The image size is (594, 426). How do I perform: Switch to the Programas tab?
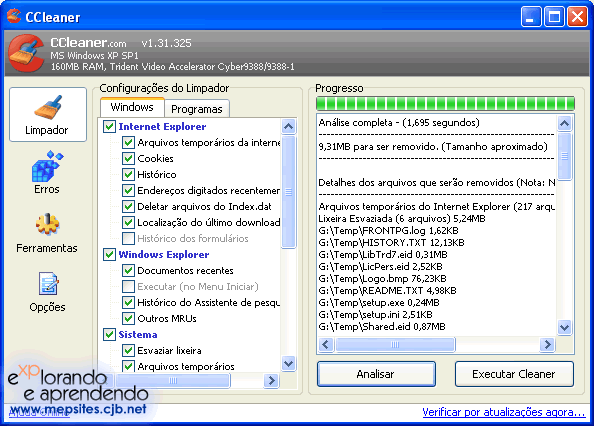(197, 109)
